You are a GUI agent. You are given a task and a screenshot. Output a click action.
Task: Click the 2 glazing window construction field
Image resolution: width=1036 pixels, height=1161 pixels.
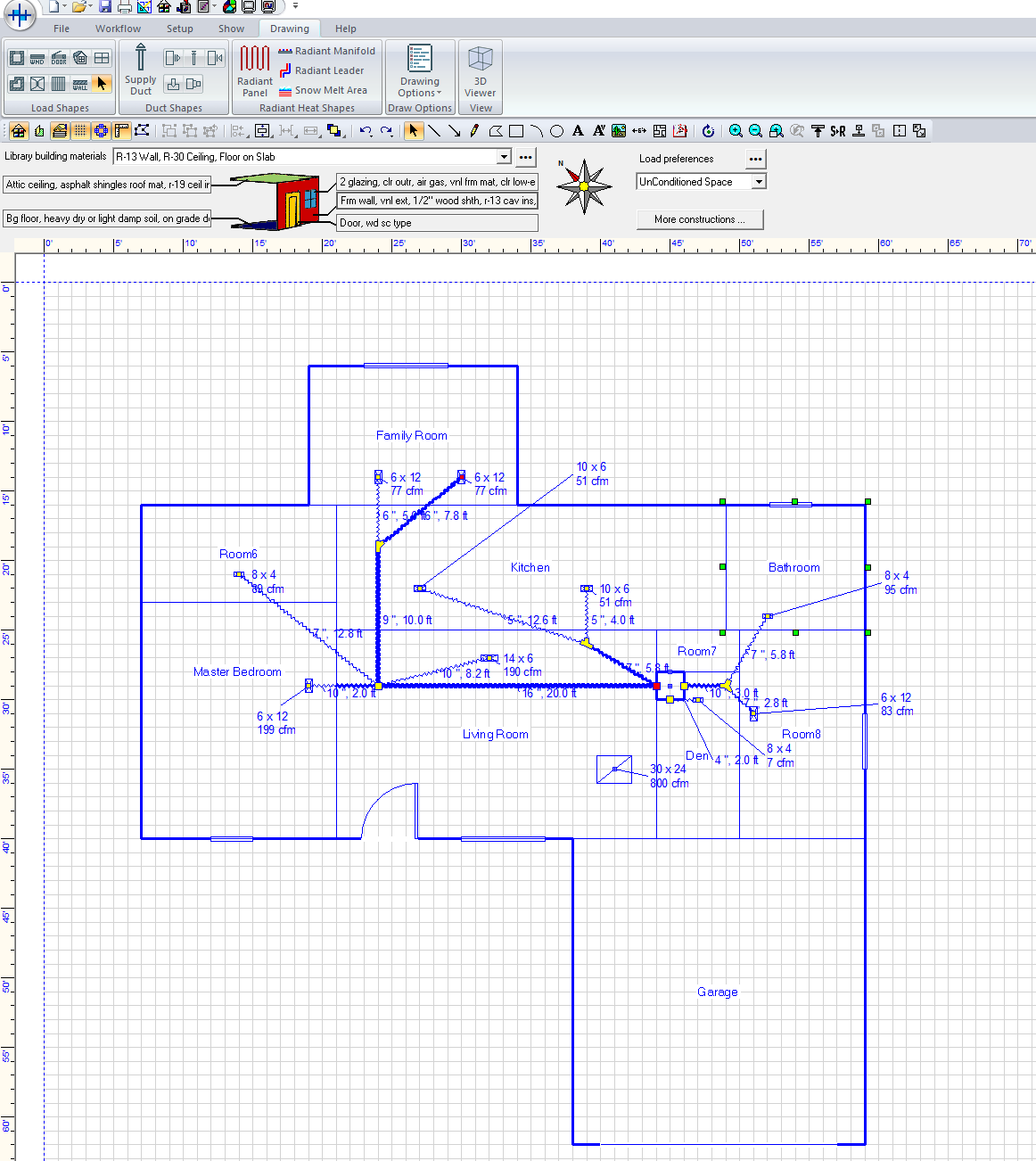tap(438, 182)
